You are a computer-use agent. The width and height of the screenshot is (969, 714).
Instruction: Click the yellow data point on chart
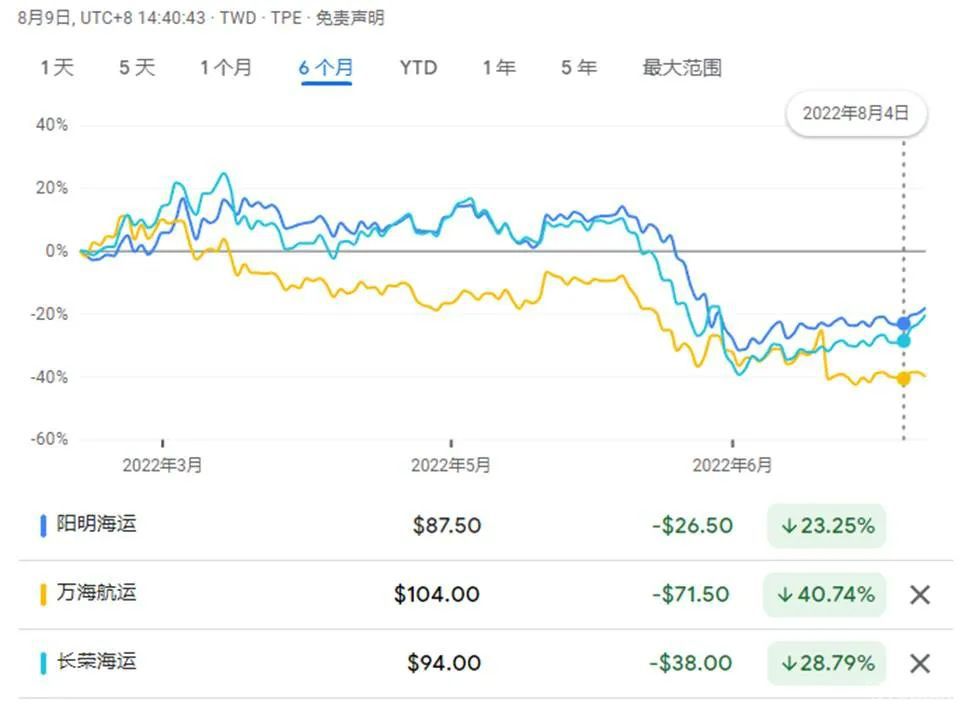(904, 379)
